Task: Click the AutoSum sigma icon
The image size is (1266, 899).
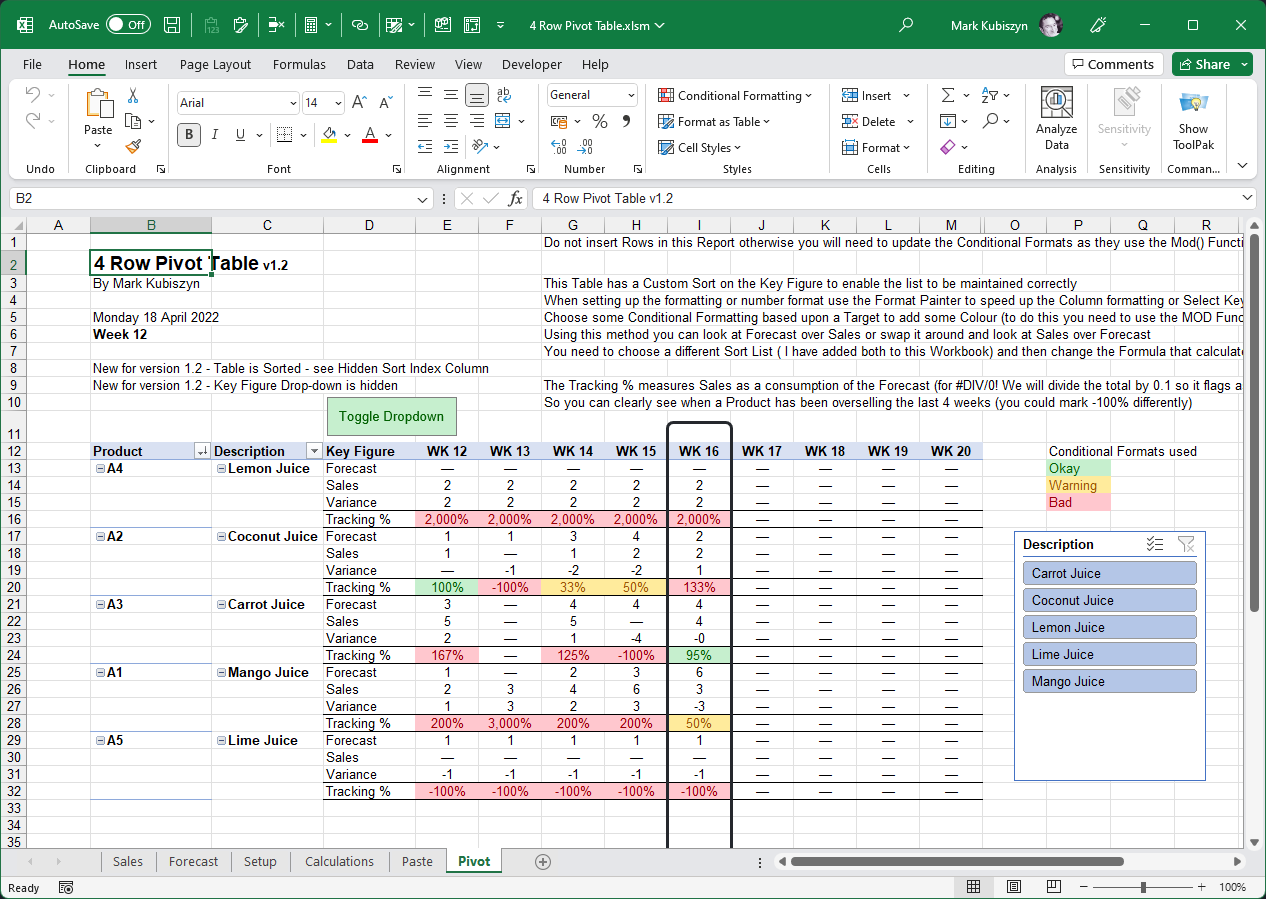Action: (x=948, y=95)
